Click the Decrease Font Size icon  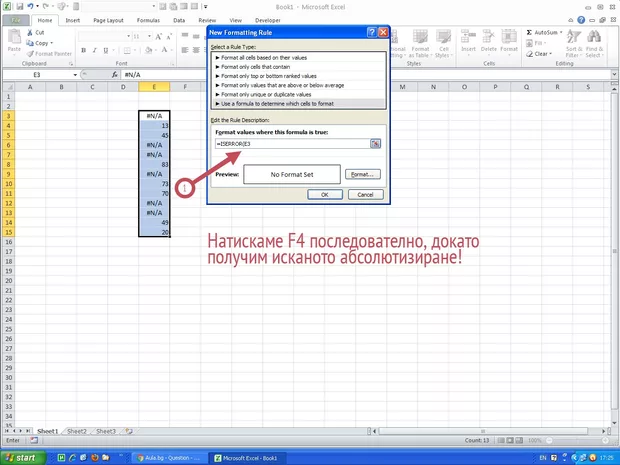point(169,36)
